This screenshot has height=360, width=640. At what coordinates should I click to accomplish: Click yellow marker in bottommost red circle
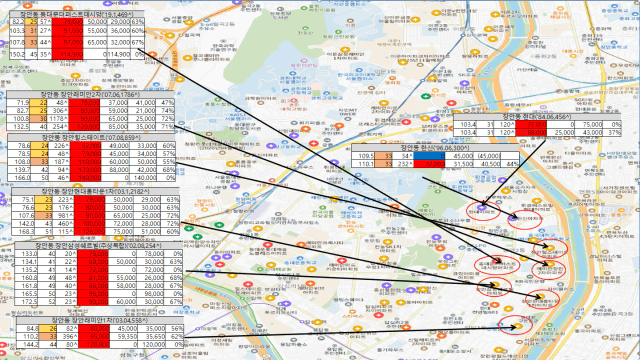click(x=518, y=326)
